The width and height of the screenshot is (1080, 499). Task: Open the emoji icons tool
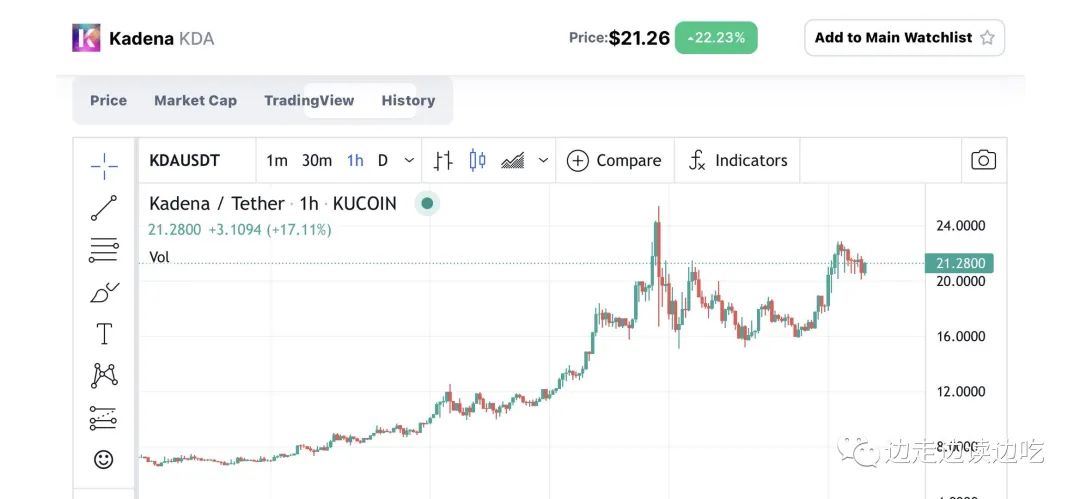click(104, 459)
